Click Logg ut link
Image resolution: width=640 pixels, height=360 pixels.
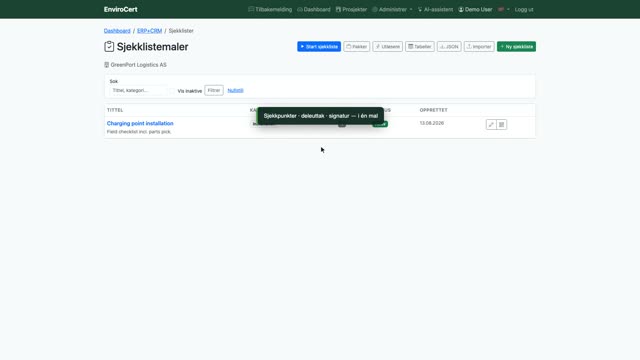pyautogui.click(x=524, y=9)
